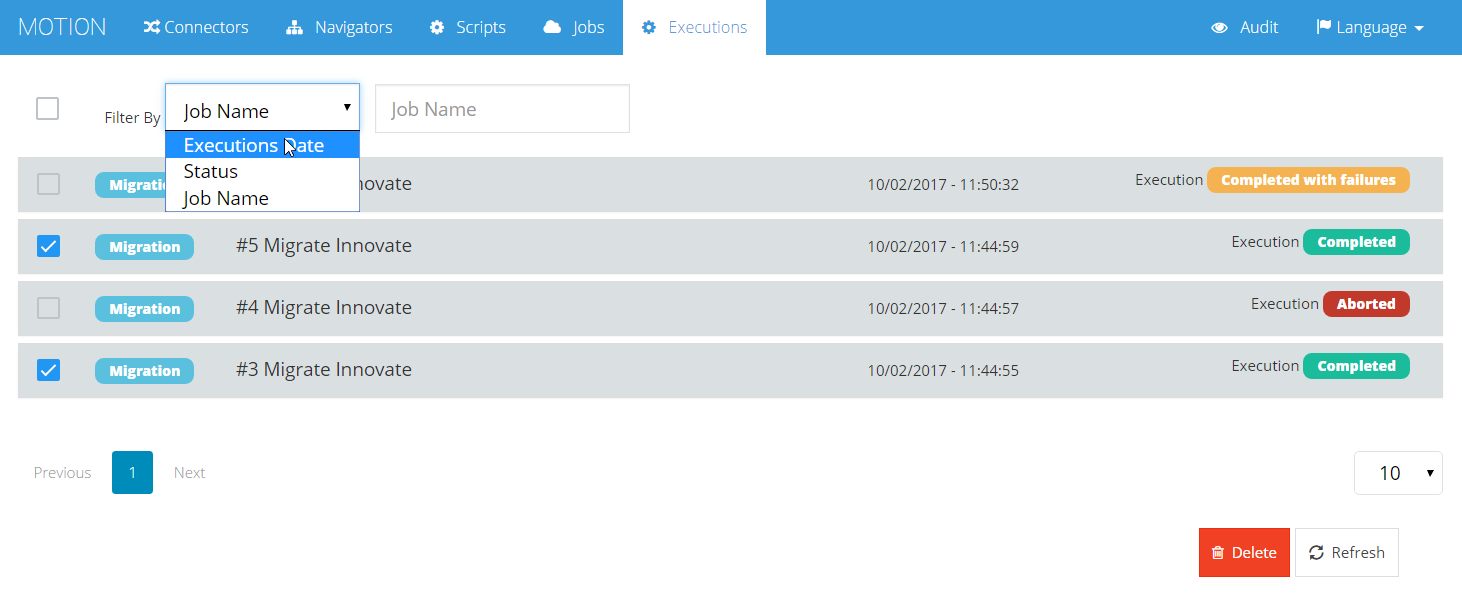The width and height of the screenshot is (1462, 594).
Task: Click the timestamp 10/02/2017 - 11:44:57
Action: [943, 309]
